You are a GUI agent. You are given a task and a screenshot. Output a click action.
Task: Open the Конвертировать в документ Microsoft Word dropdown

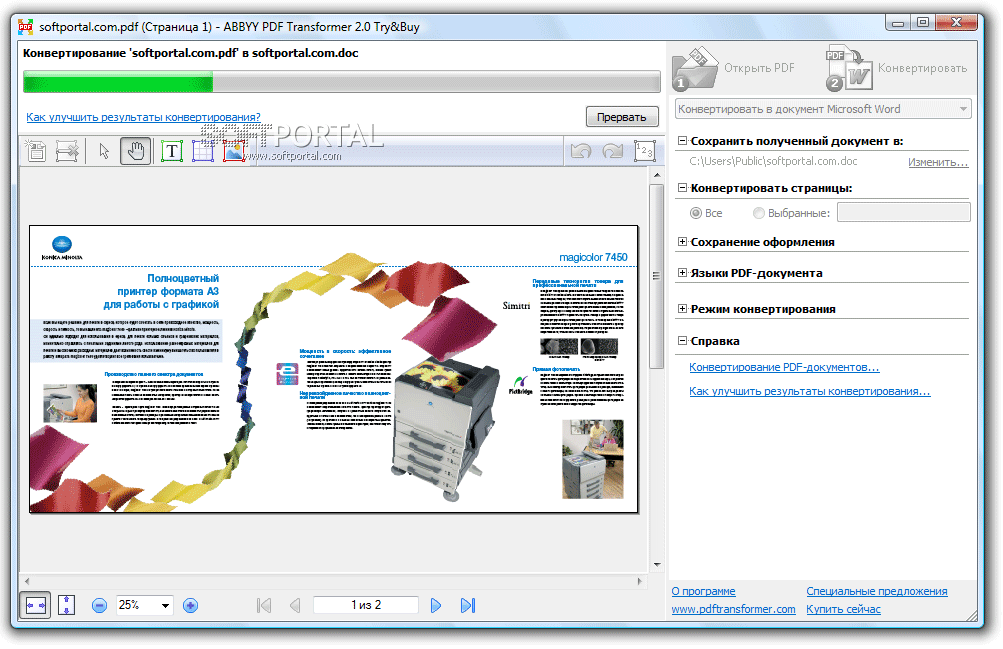[x=823, y=109]
